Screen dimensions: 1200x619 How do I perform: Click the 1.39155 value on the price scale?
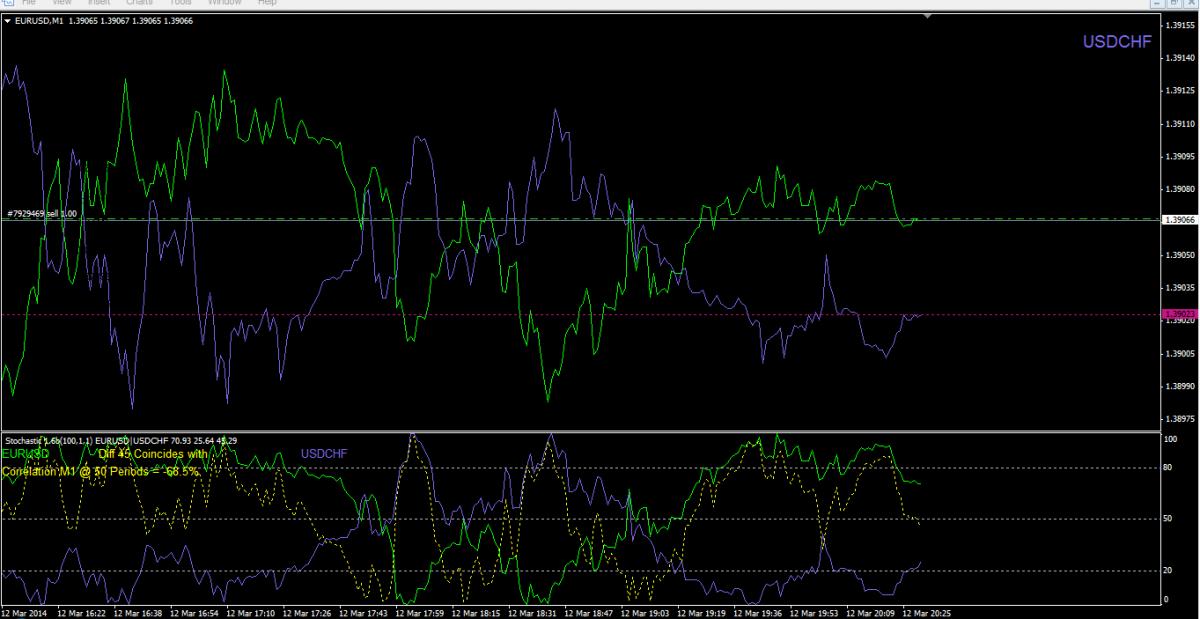tap(1180, 26)
